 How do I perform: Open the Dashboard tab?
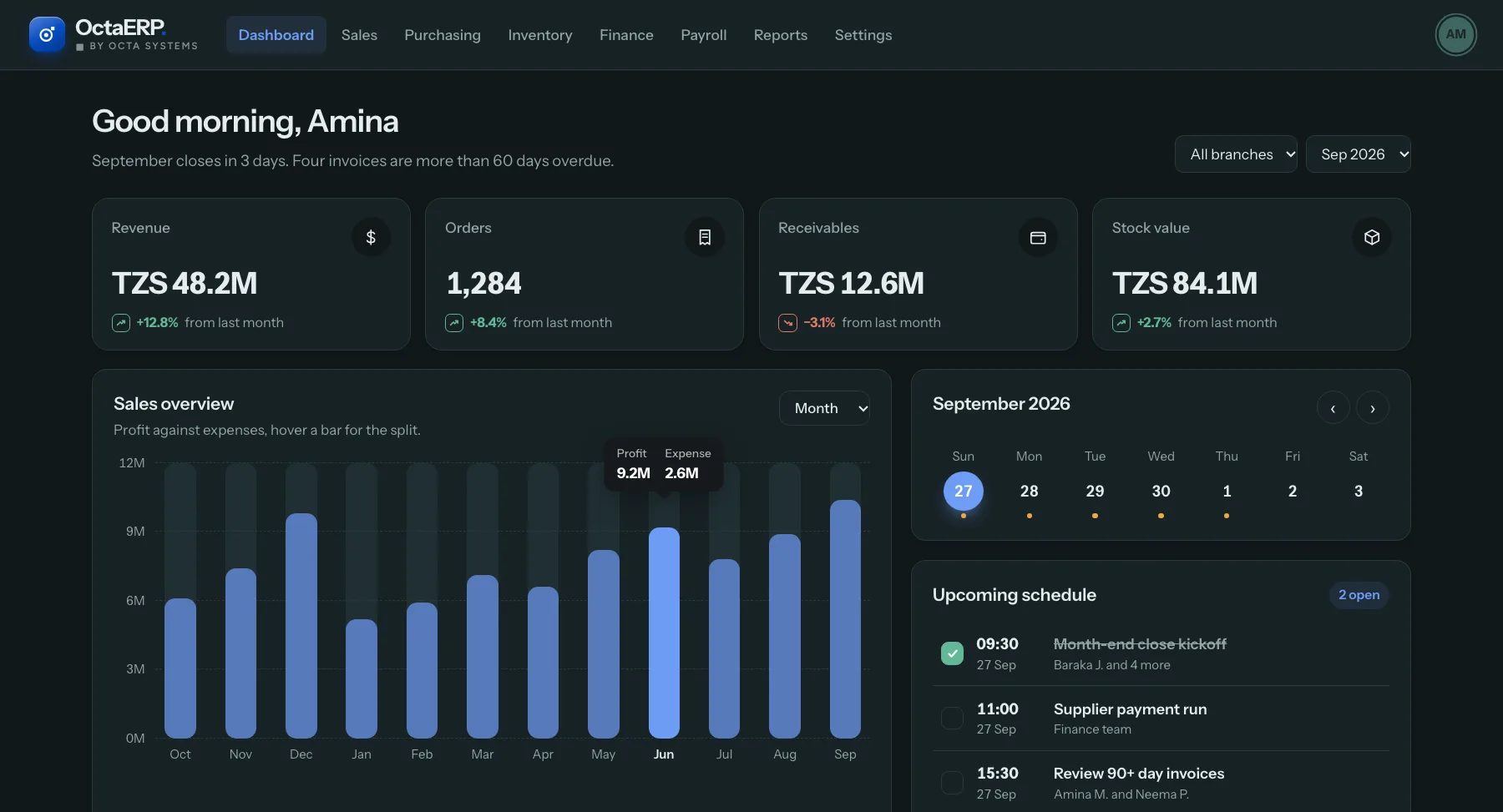coord(276,35)
